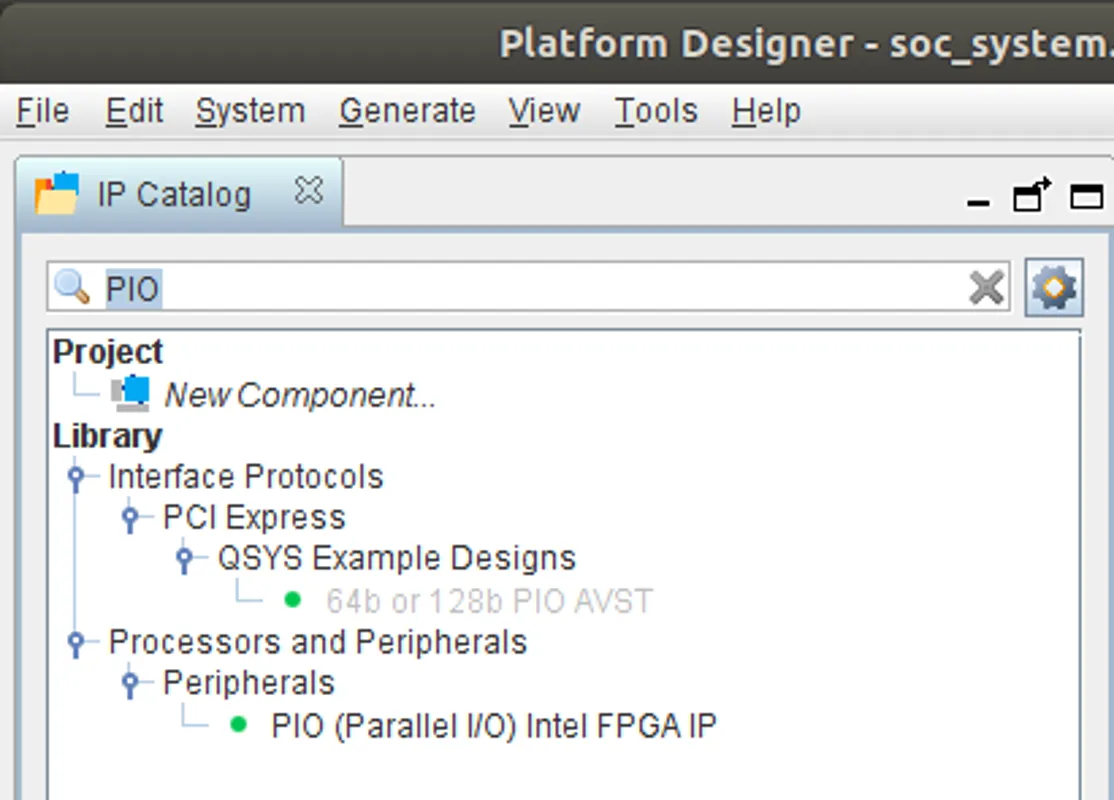Collapse the Processors and Peripherals branch
This screenshot has width=1114, height=800.
tap(78, 642)
